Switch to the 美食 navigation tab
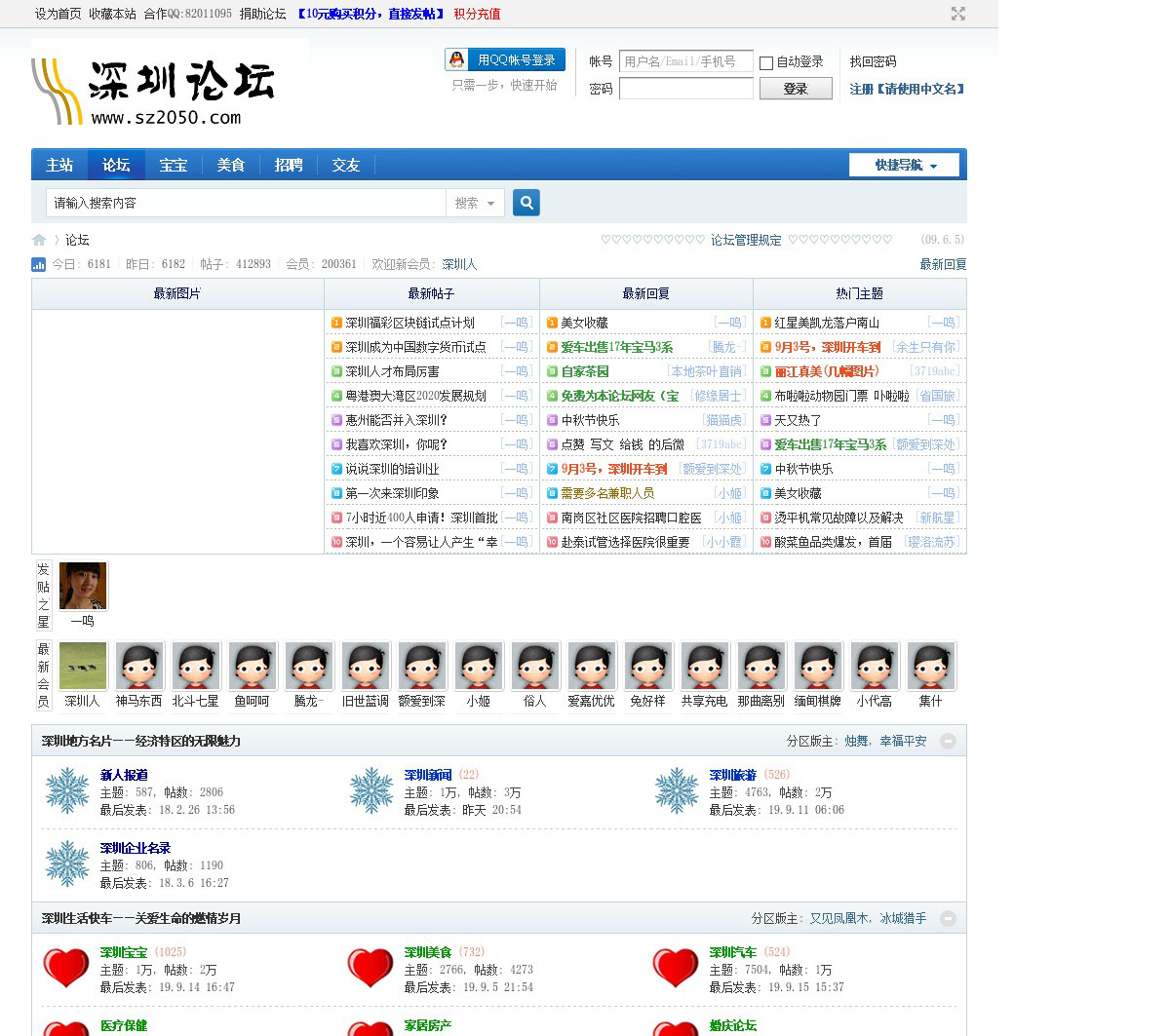Image resolution: width=1170 pixels, height=1036 pixels. 231,166
